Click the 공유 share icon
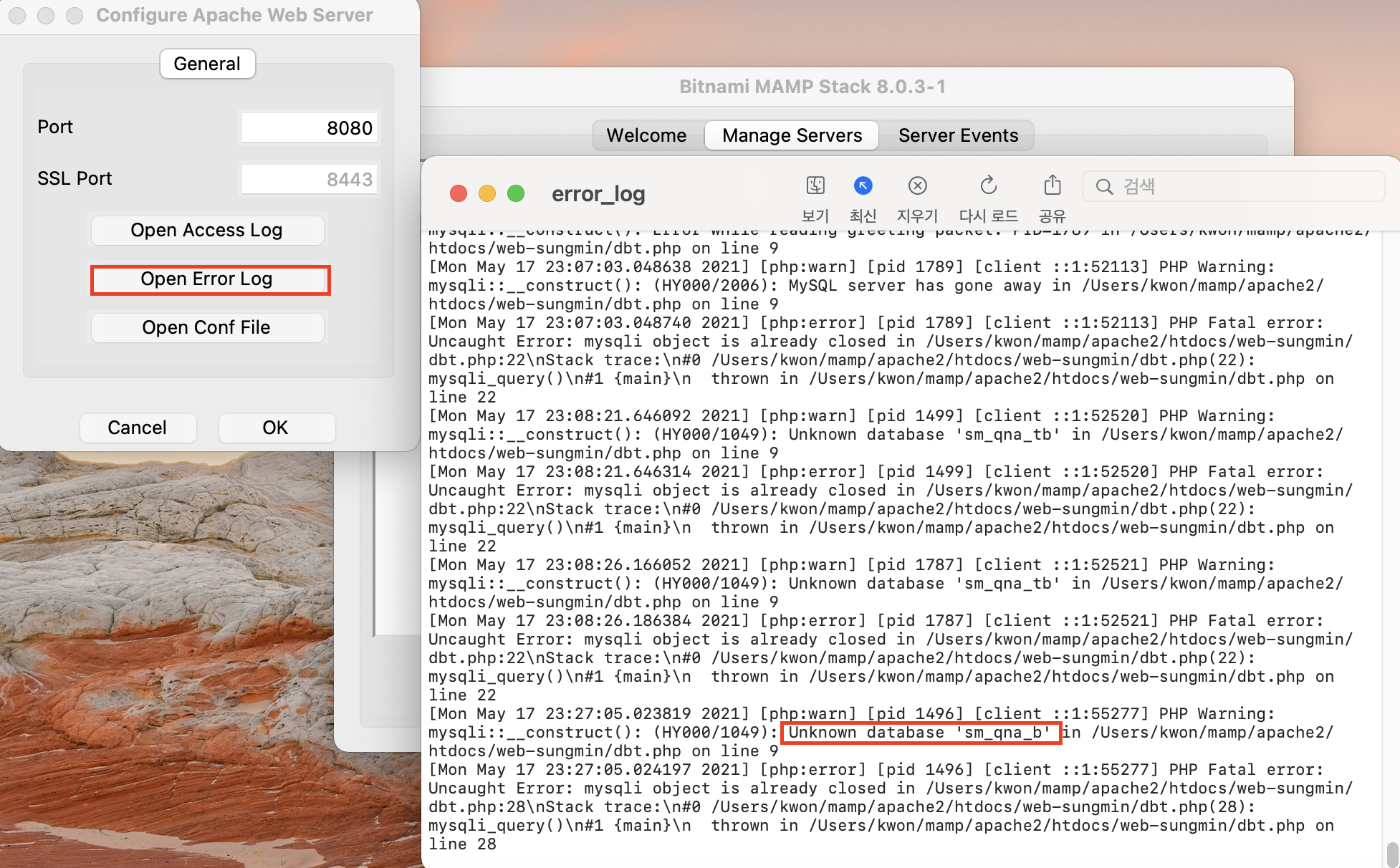The image size is (1400, 868). (1052, 186)
